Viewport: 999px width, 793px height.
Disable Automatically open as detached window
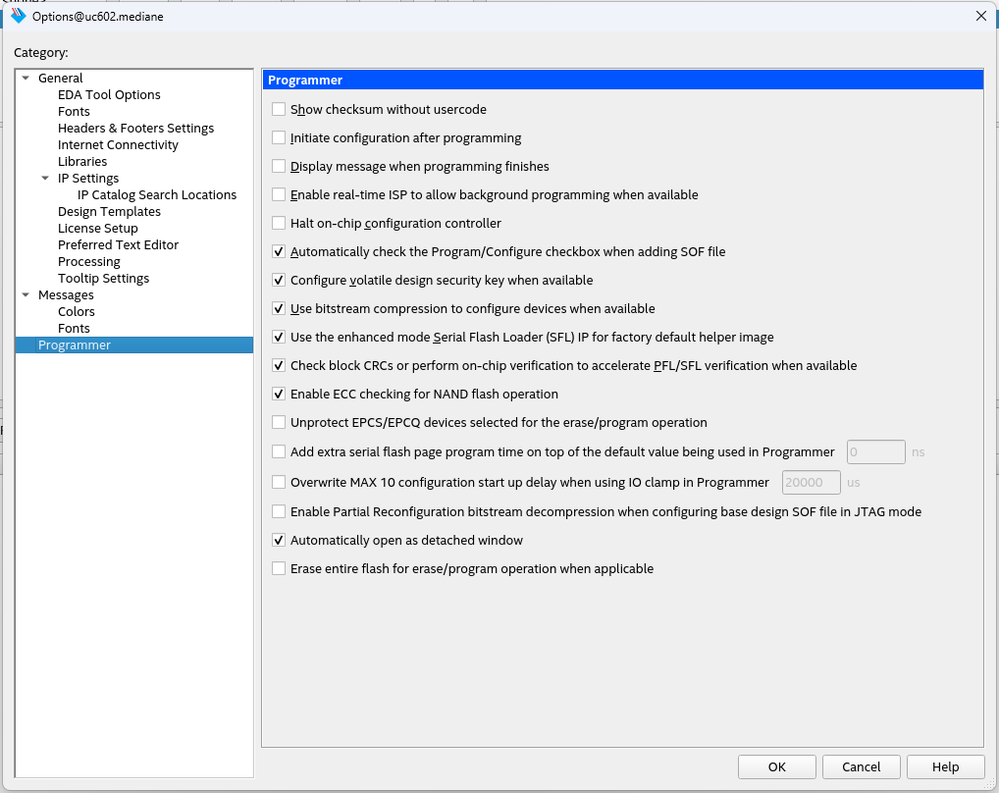(x=279, y=540)
